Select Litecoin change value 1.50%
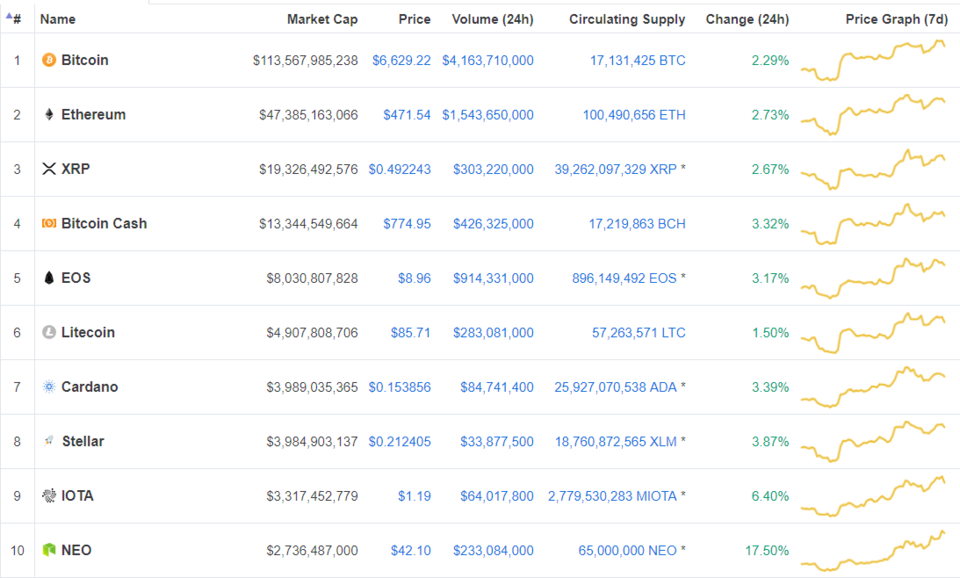The height and width of the screenshot is (578, 960). (770, 333)
